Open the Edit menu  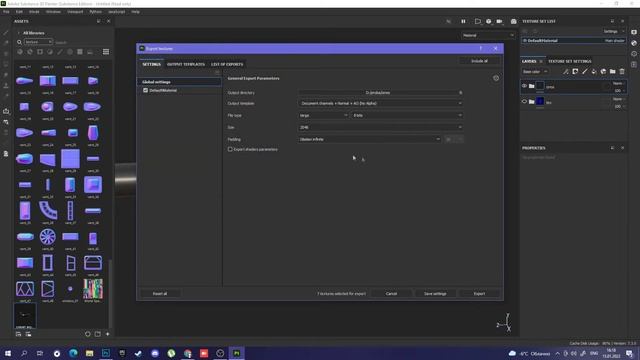point(19,12)
